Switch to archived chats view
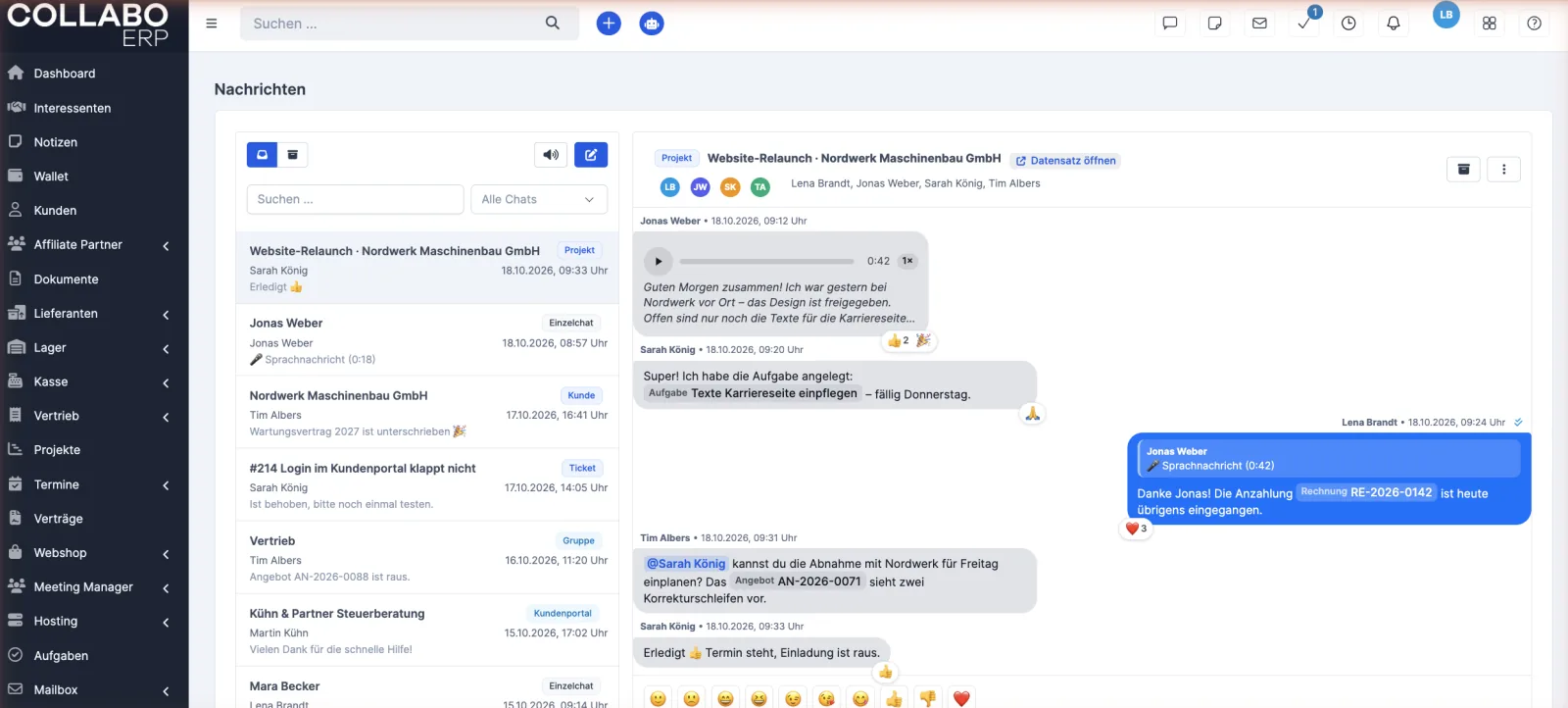1568x708 pixels. (x=293, y=155)
